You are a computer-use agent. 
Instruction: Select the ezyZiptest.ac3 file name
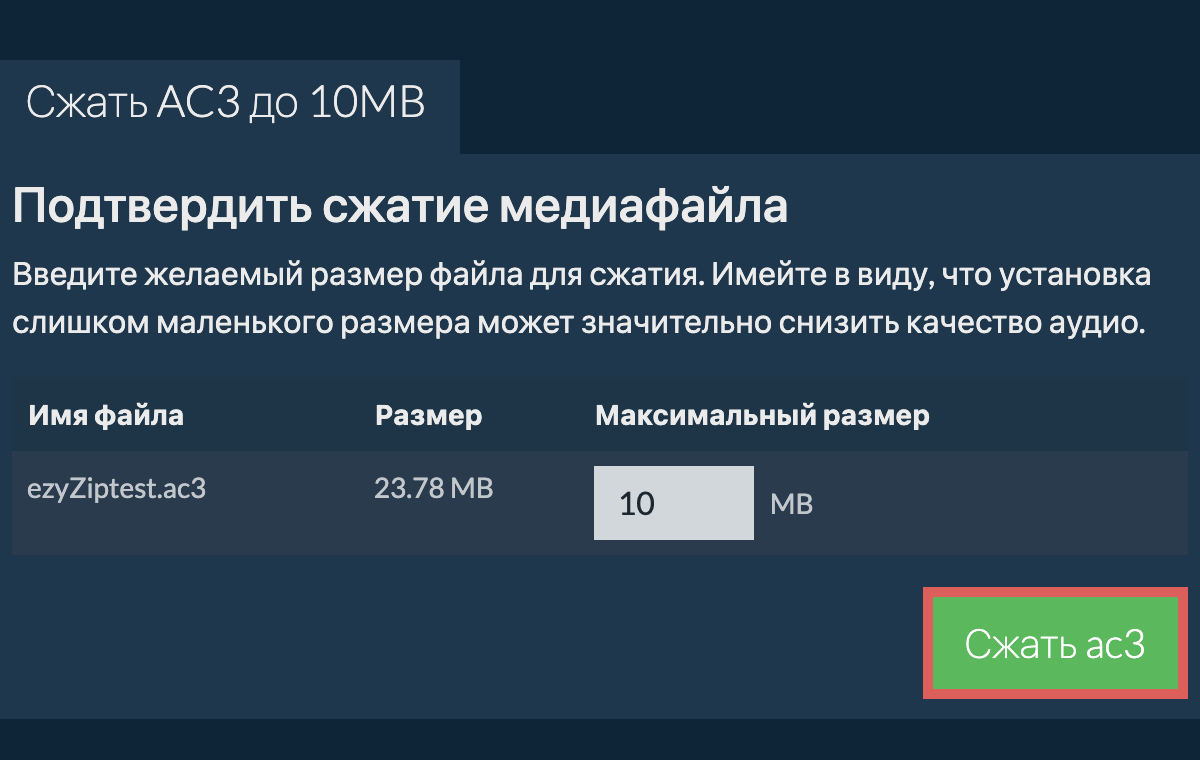coord(118,490)
